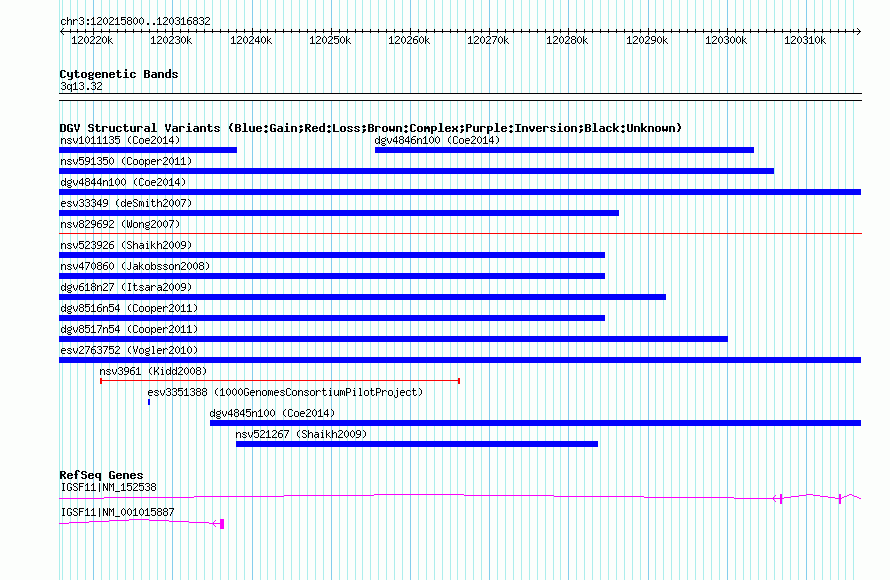This screenshot has height=580, width=890.
Task: Click the blue bar under nsv521267
Action: 417,444
